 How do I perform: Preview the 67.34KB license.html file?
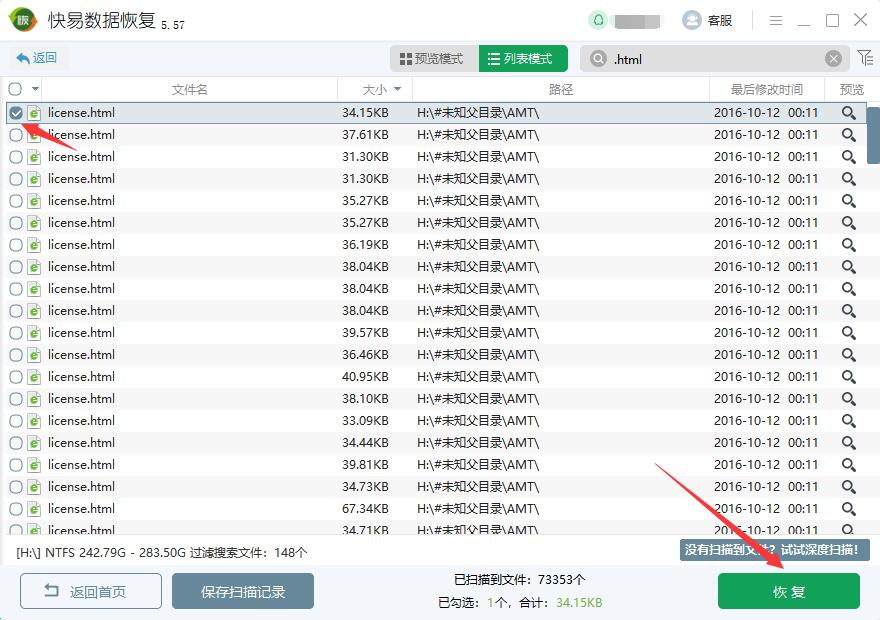[x=849, y=508]
